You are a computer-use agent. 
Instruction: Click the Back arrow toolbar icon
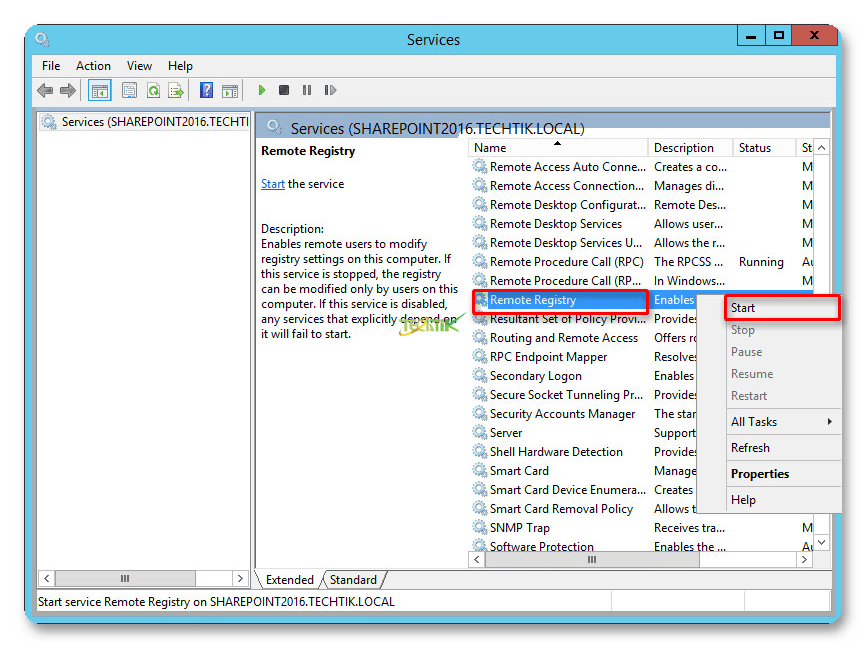(45, 91)
